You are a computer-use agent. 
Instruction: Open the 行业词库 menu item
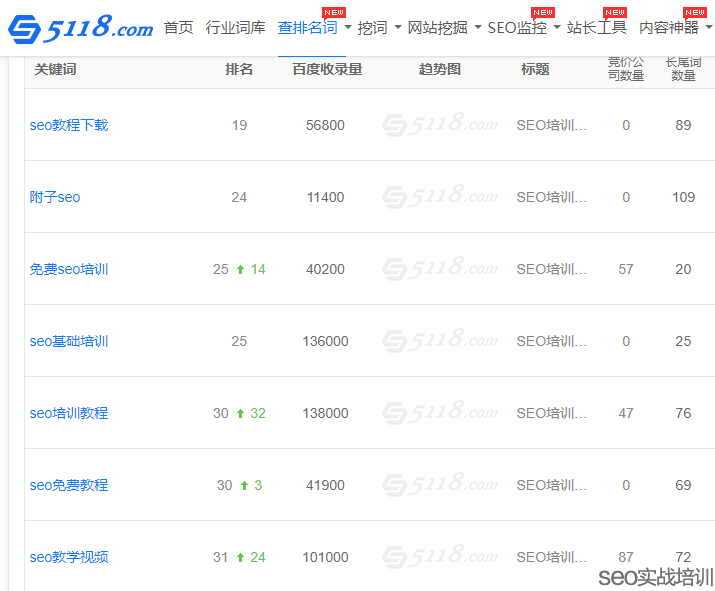(x=236, y=28)
